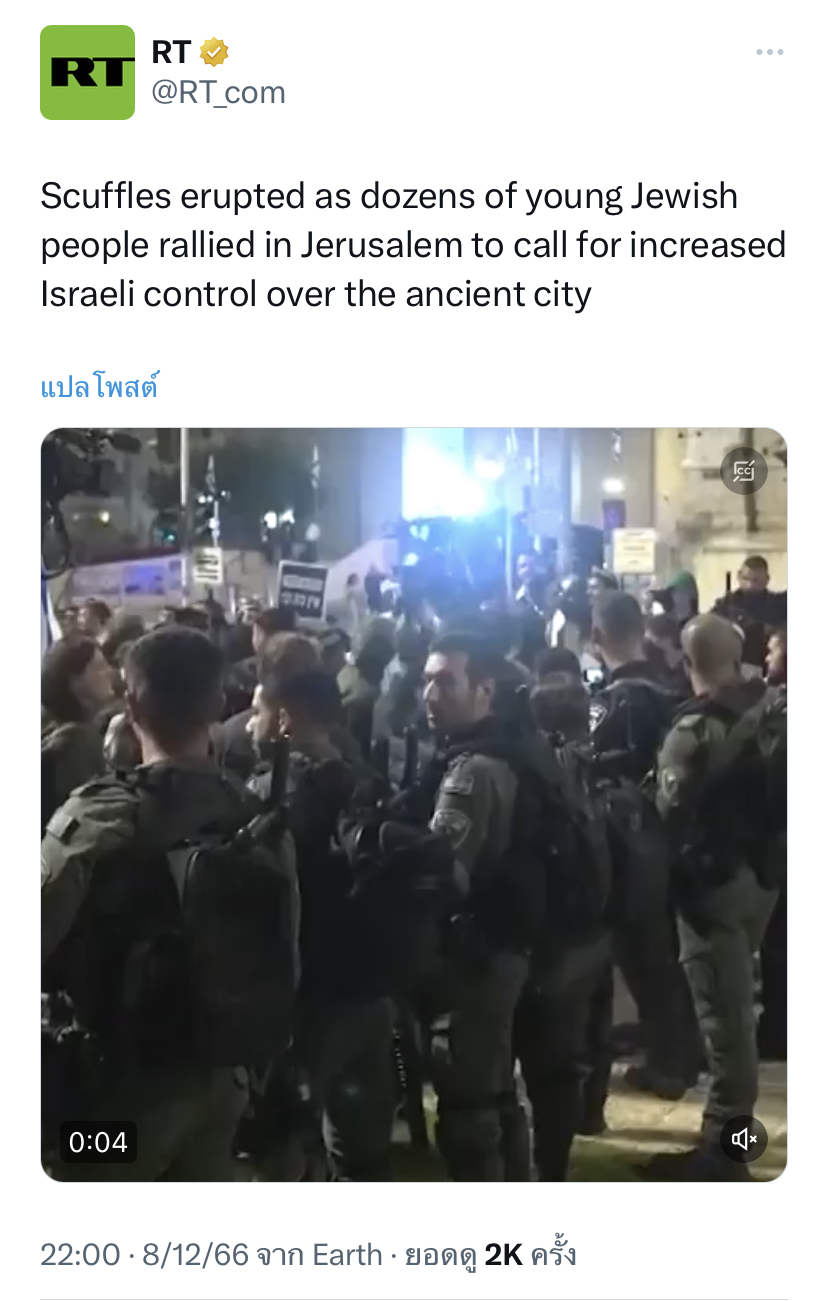Toggle the closed captions icon on video
The width and height of the screenshot is (828, 1301).
pyautogui.click(x=744, y=472)
